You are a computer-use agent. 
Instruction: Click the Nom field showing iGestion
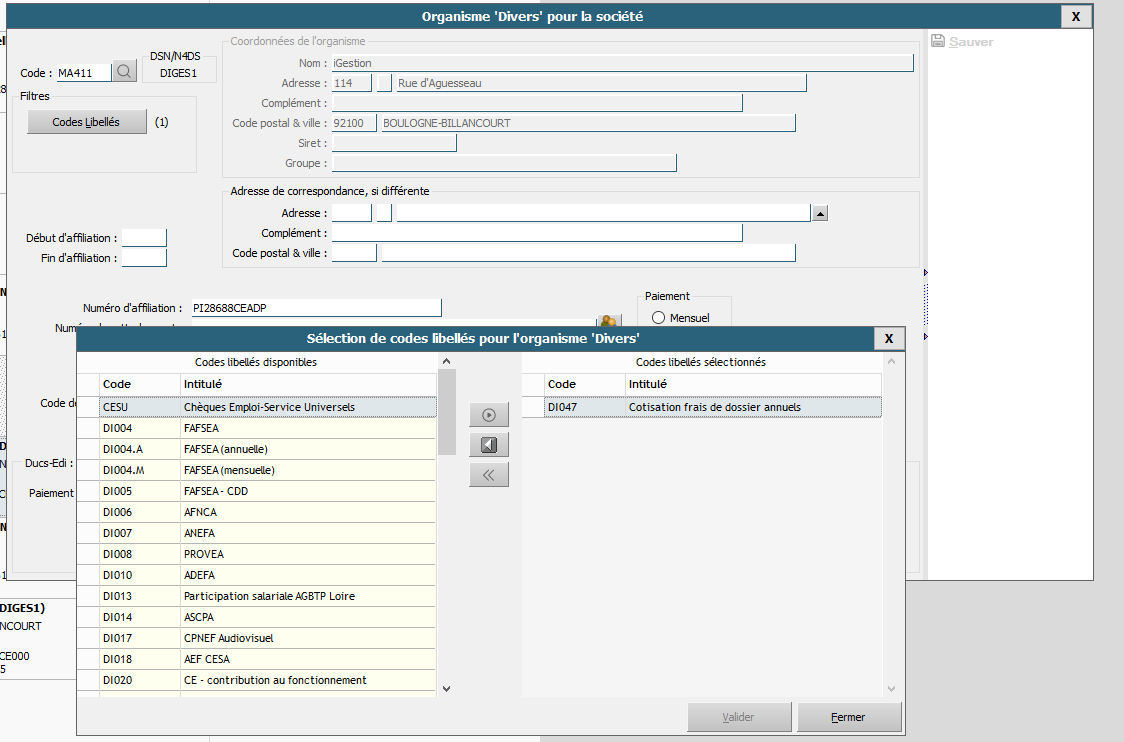[622, 63]
